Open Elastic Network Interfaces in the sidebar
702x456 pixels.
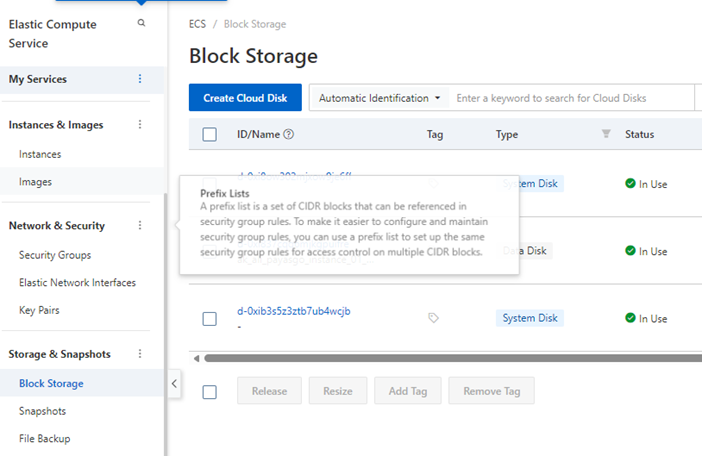(77, 282)
